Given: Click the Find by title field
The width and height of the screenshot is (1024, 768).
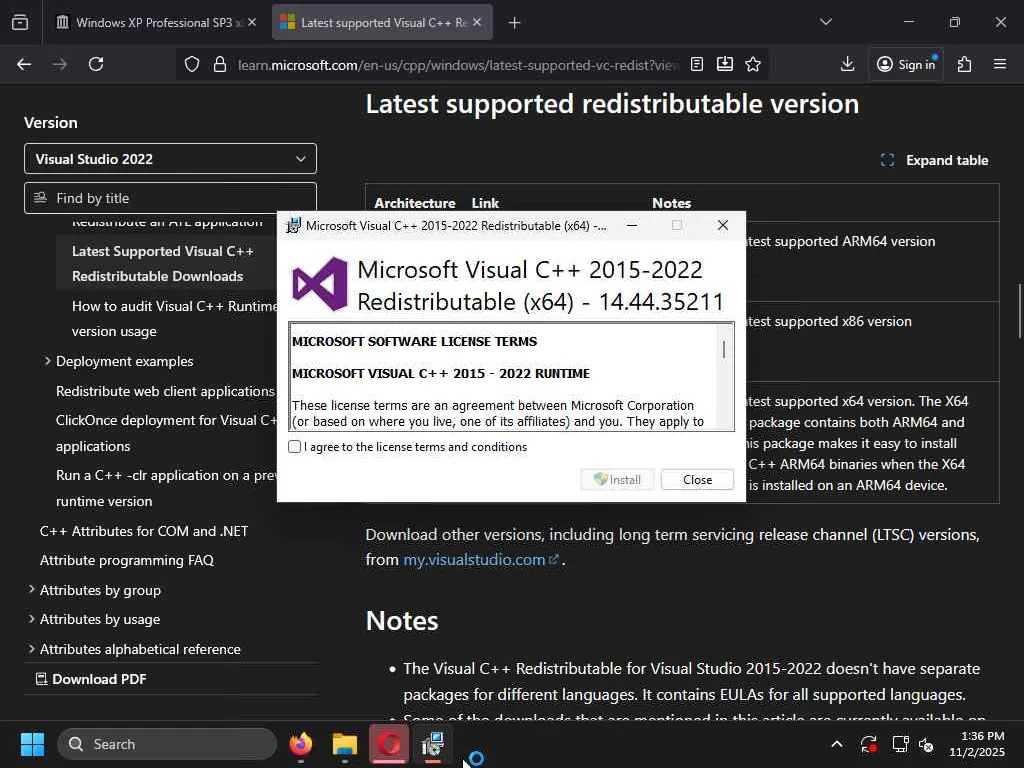Looking at the screenshot, I should coord(170,198).
